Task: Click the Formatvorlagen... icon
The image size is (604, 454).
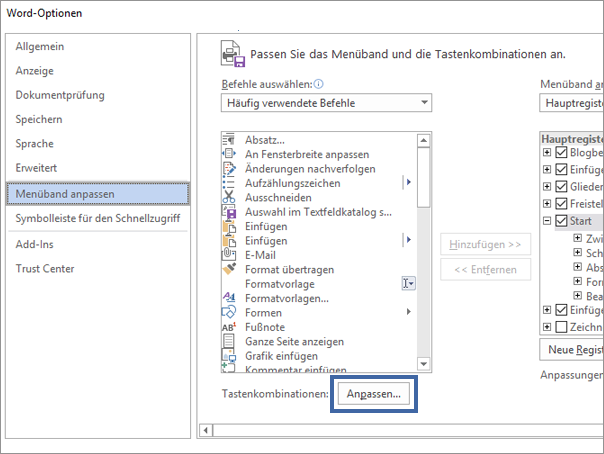Action: [229, 297]
